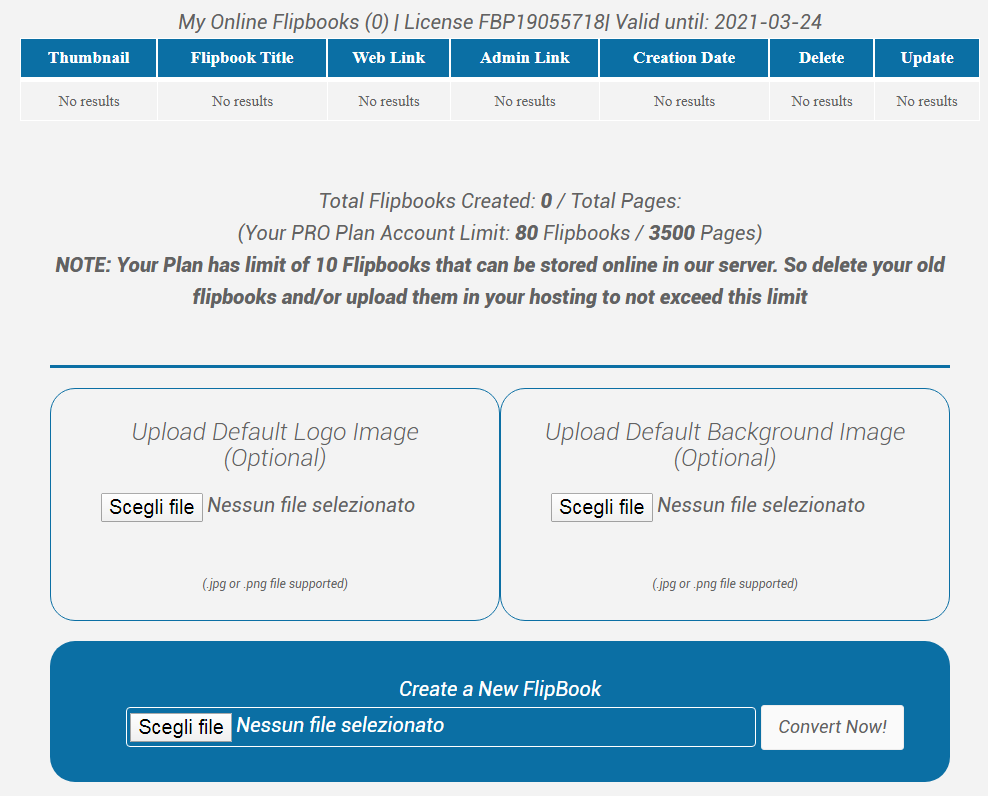Choose a file for the default background image
This screenshot has width=988, height=796.
(601, 507)
